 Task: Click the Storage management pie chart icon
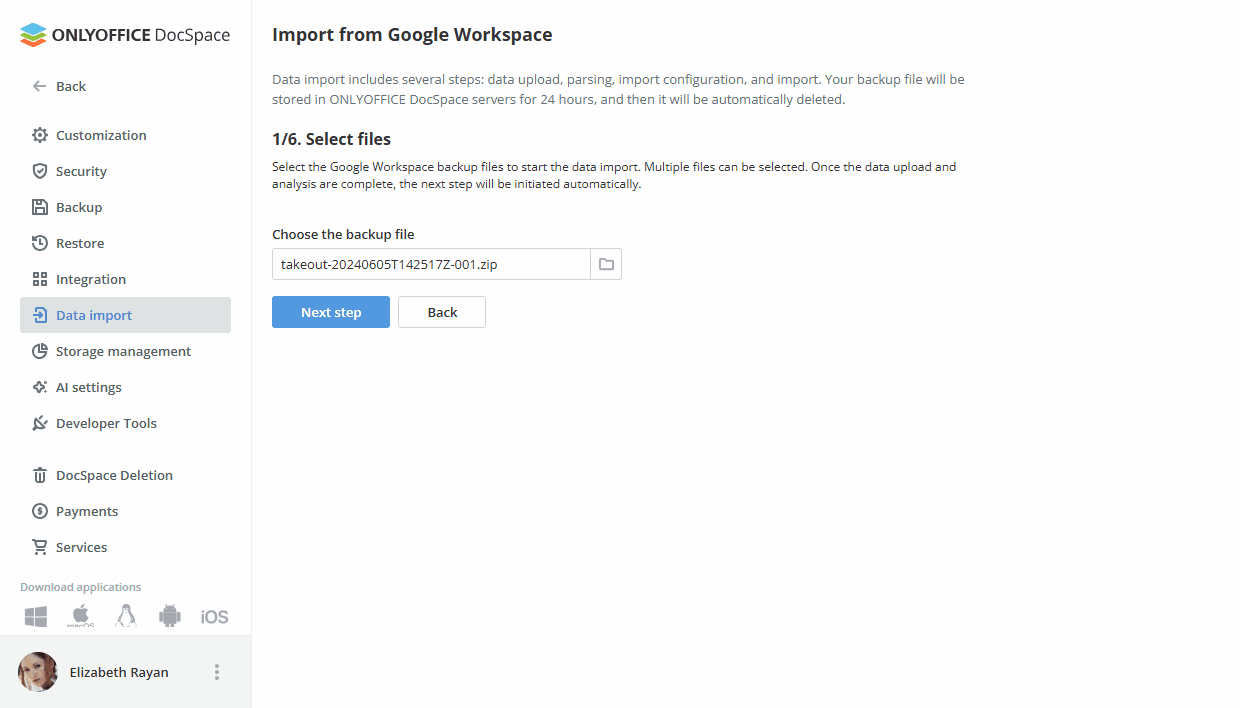tap(38, 351)
